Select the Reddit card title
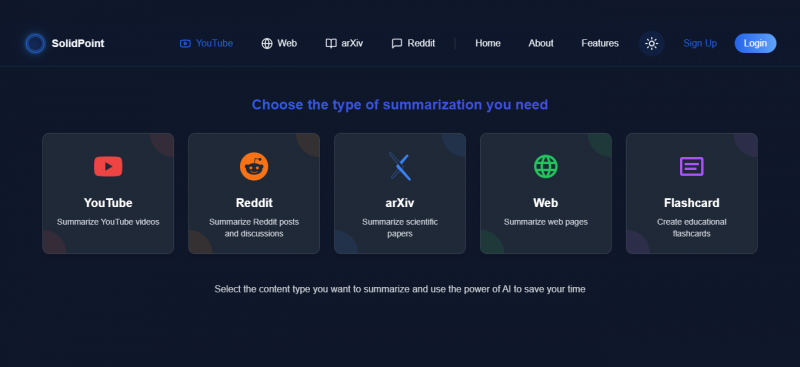 [254, 203]
